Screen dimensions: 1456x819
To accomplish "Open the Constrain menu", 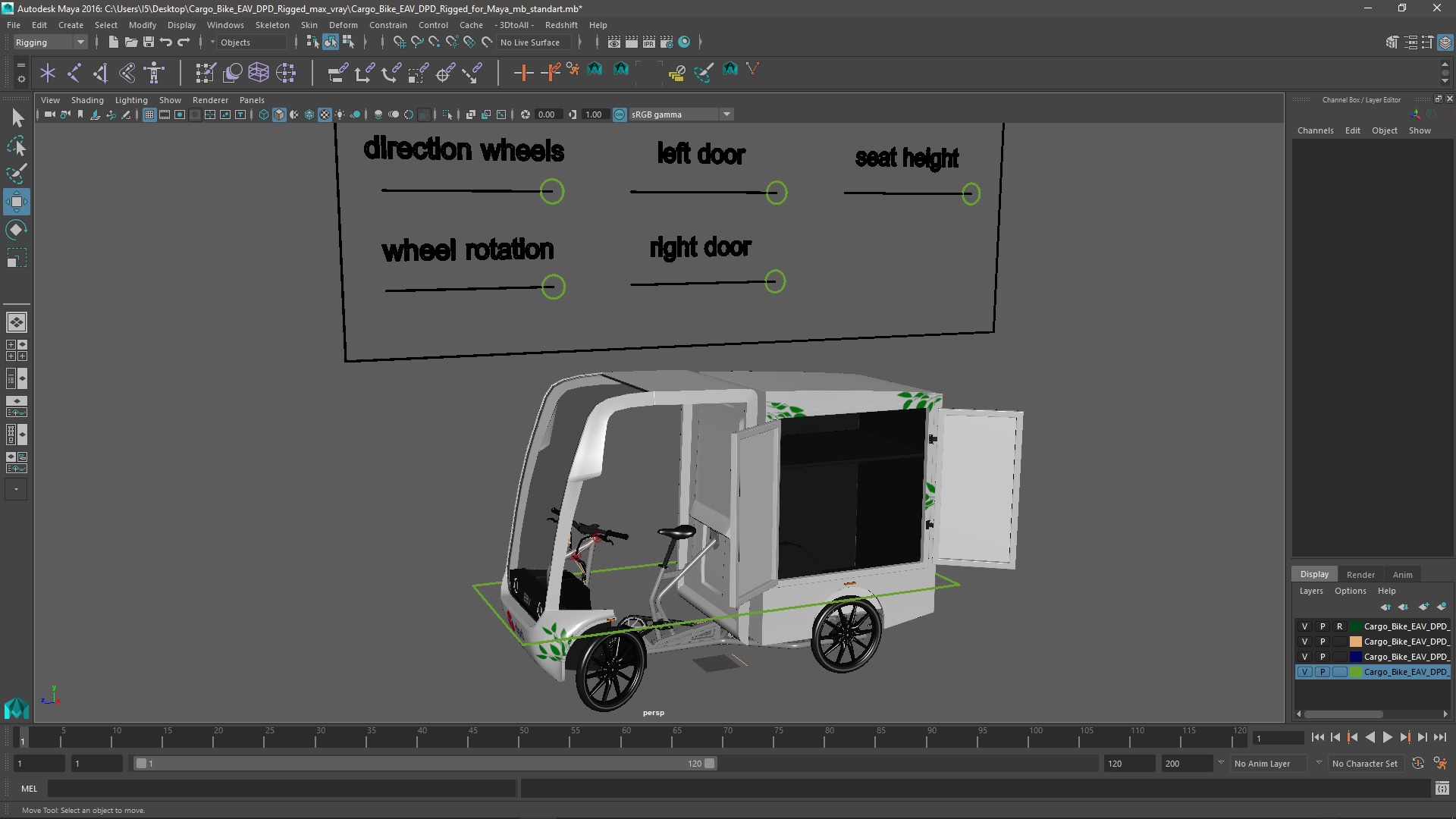I will (x=388, y=25).
